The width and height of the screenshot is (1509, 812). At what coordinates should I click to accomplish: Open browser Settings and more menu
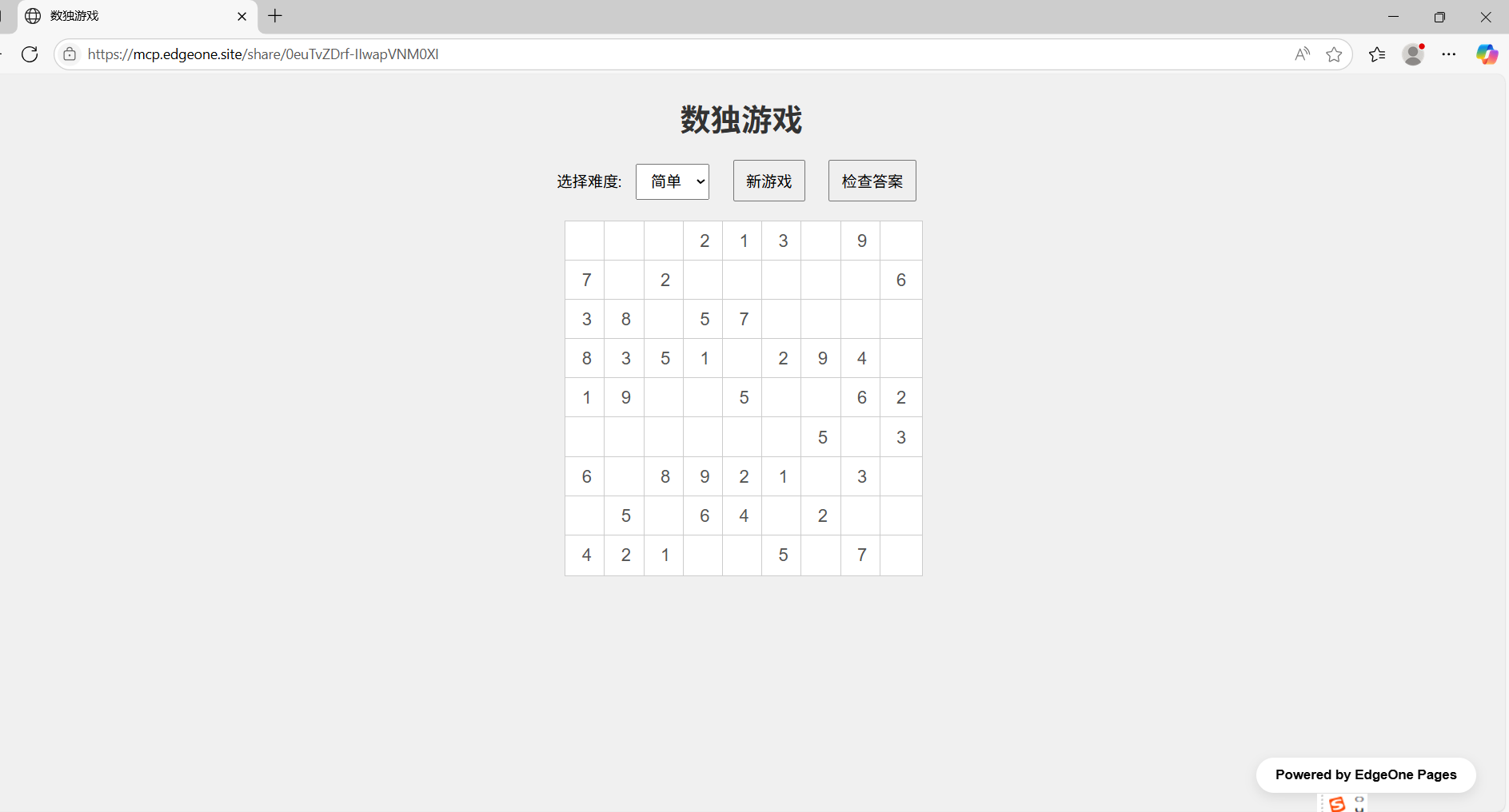tap(1449, 54)
